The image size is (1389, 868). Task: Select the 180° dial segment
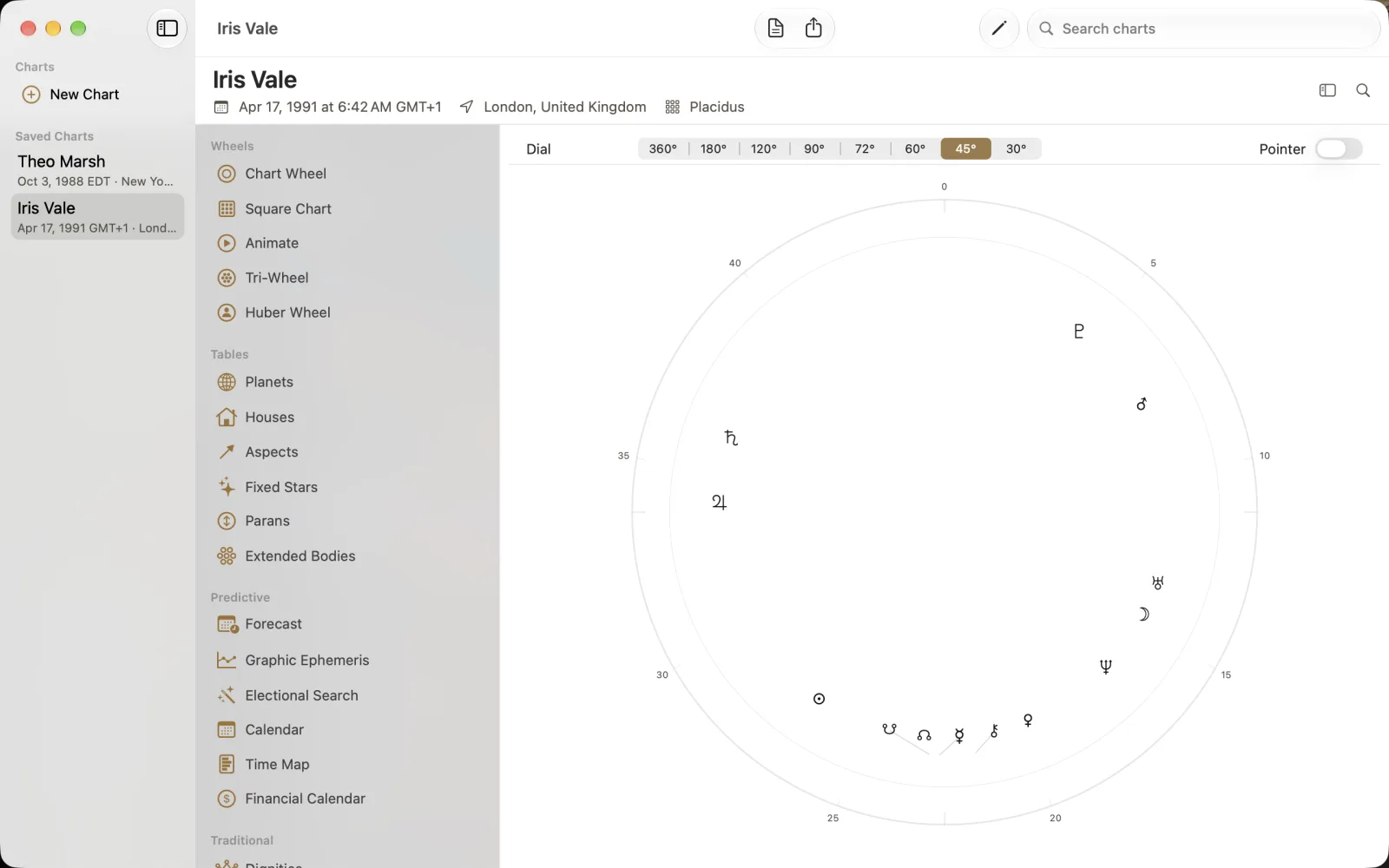pos(714,149)
